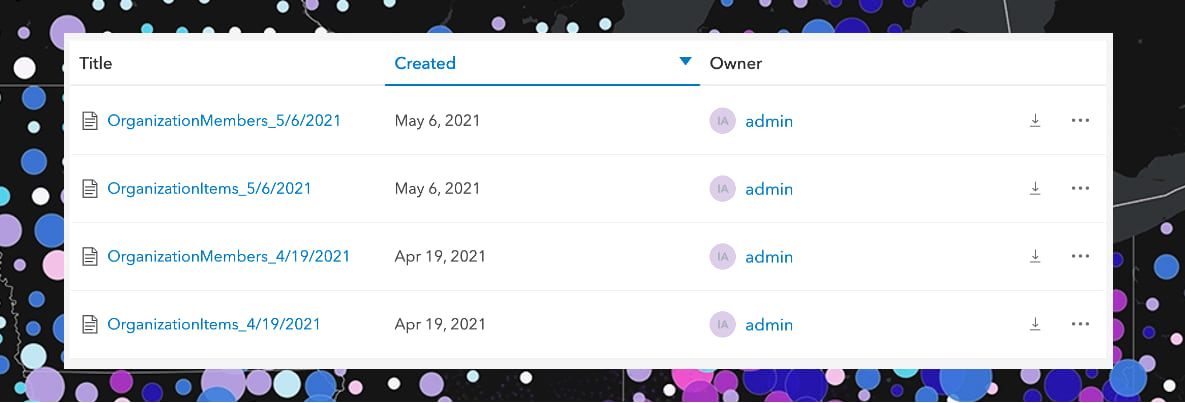Download the OrganizationMembers_5/6/2021 report
1185x403 pixels.
click(1035, 121)
